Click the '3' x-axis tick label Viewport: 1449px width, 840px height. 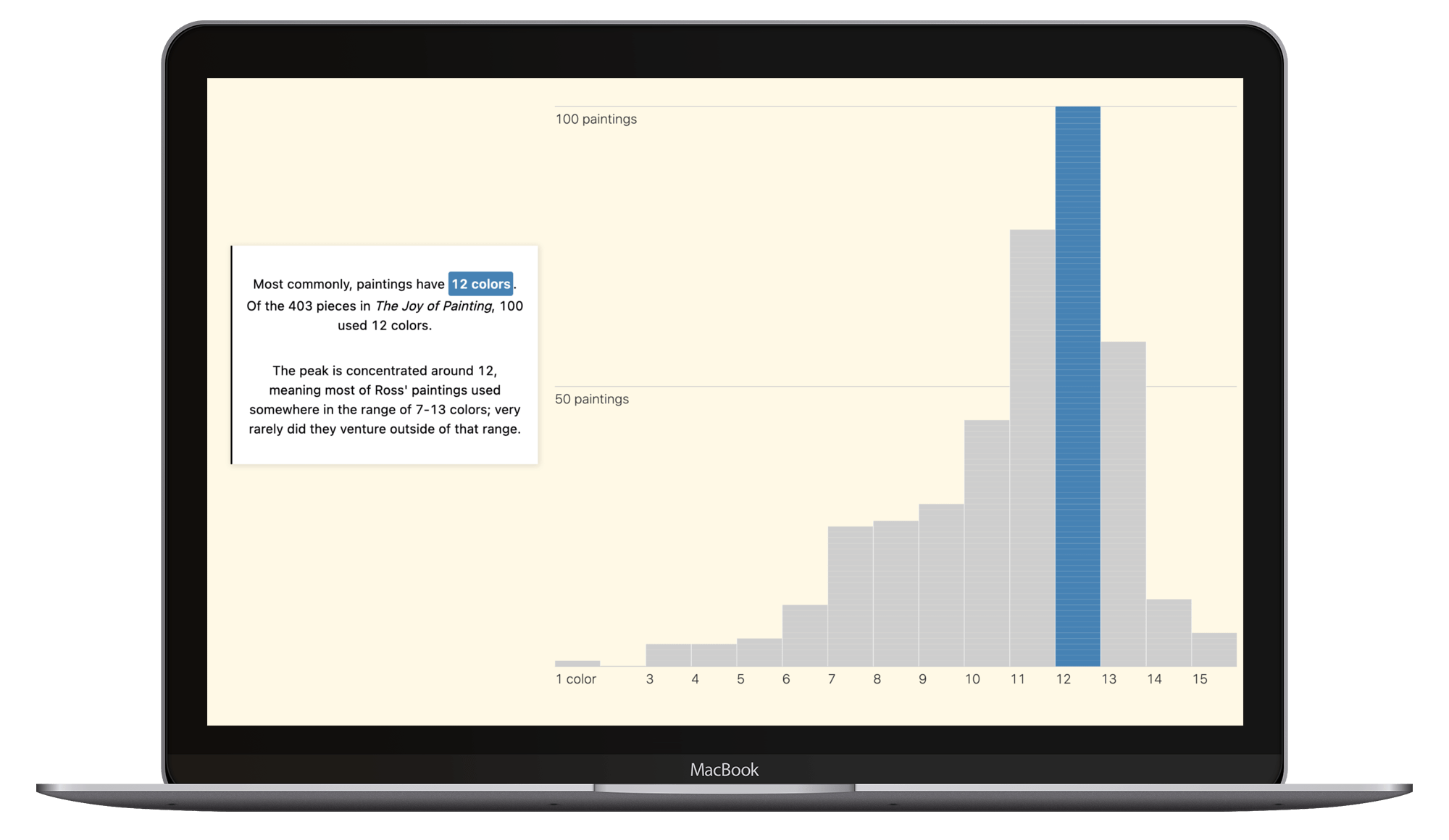click(x=650, y=679)
